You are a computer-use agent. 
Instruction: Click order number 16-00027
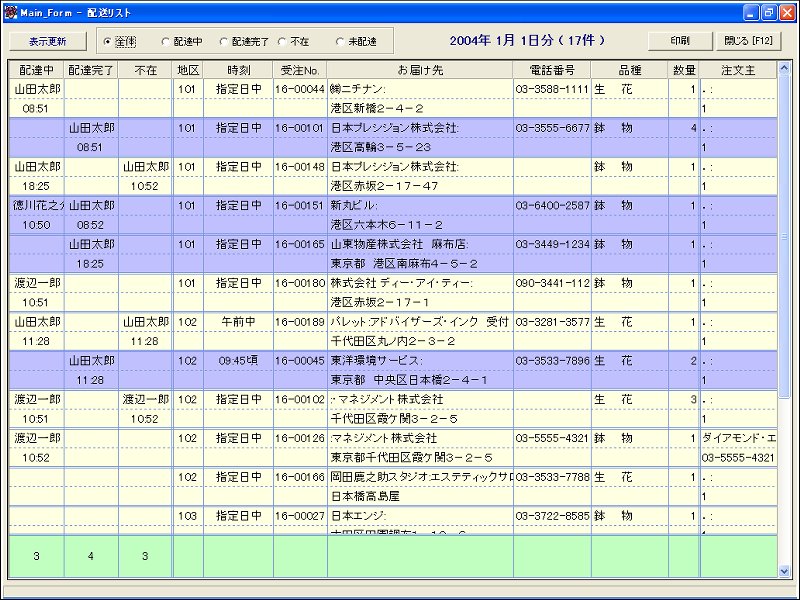tap(300, 515)
